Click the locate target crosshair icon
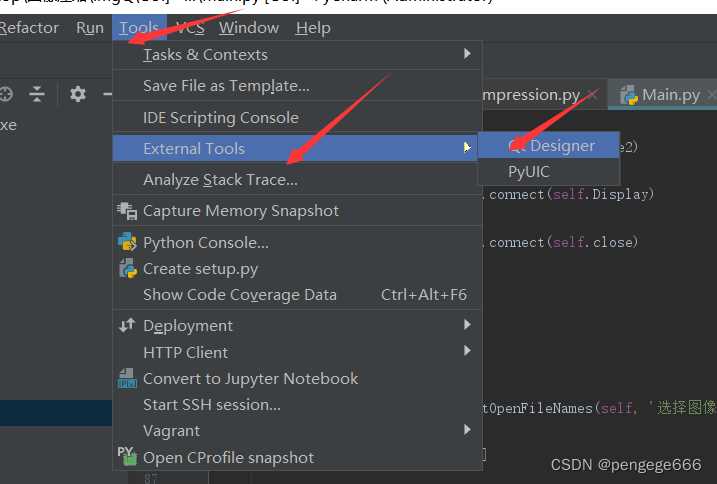Viewport: 717px width, 484px height. 5,94
